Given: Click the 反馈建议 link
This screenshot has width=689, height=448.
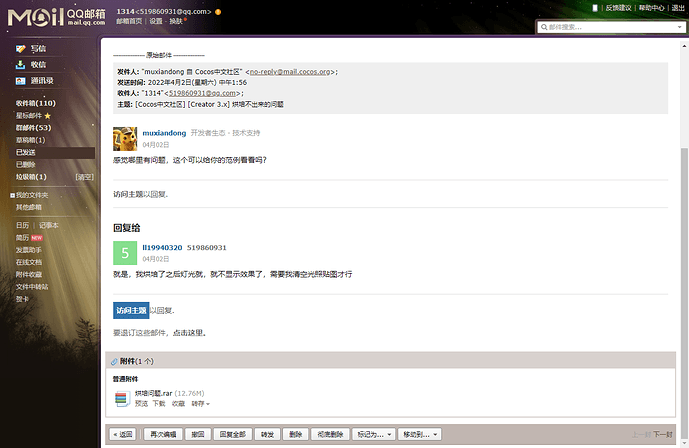Looking at the screenshot, I should (619, 8).
